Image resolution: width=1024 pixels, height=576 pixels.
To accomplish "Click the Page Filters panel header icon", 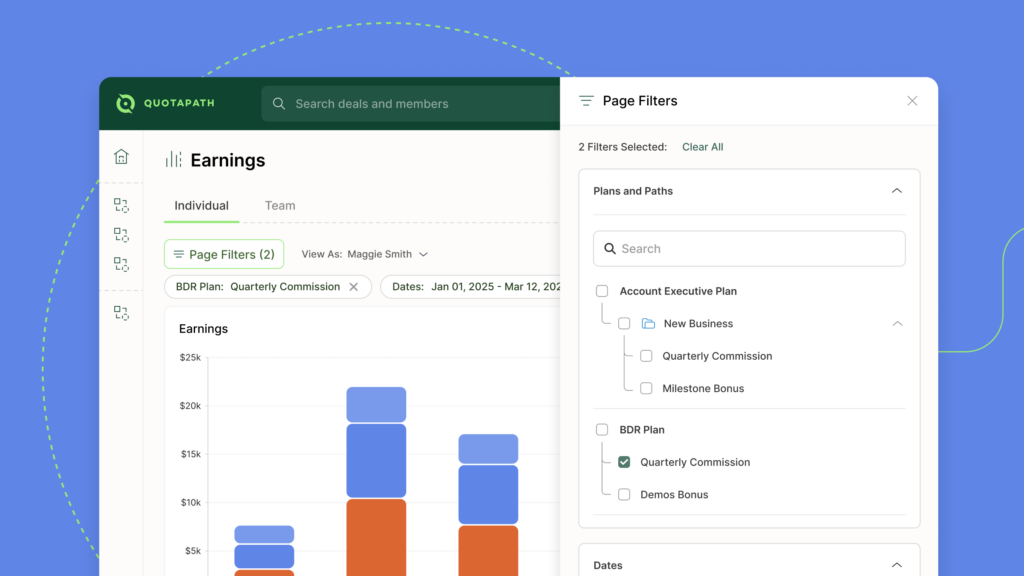I will click(x=586, y=101).
